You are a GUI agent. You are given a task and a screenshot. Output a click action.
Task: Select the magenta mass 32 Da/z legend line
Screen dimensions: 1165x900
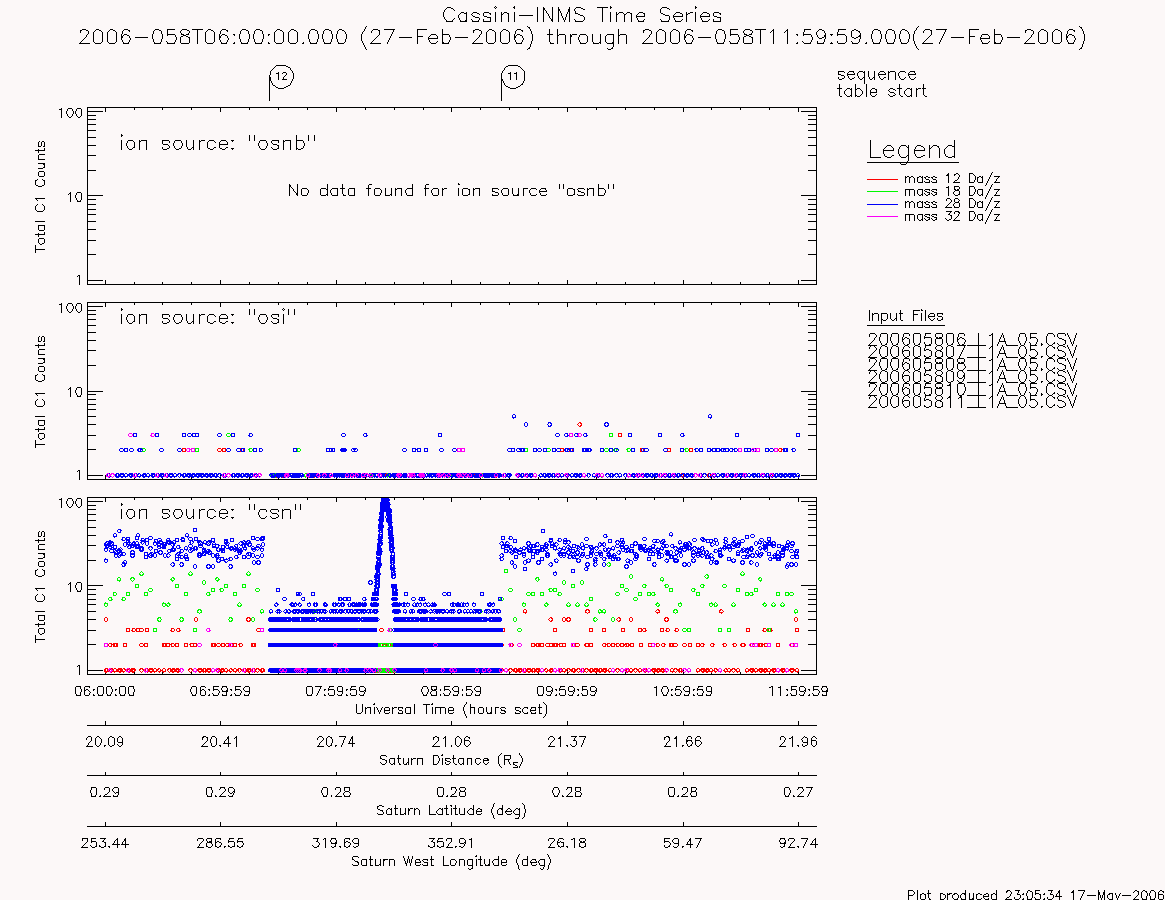pos(883,216)
